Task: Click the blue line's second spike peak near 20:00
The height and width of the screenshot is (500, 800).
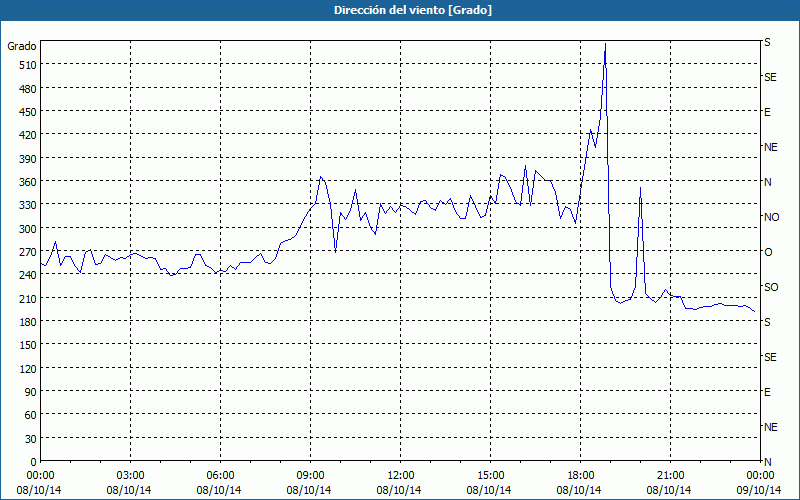Action: [640, 188]
